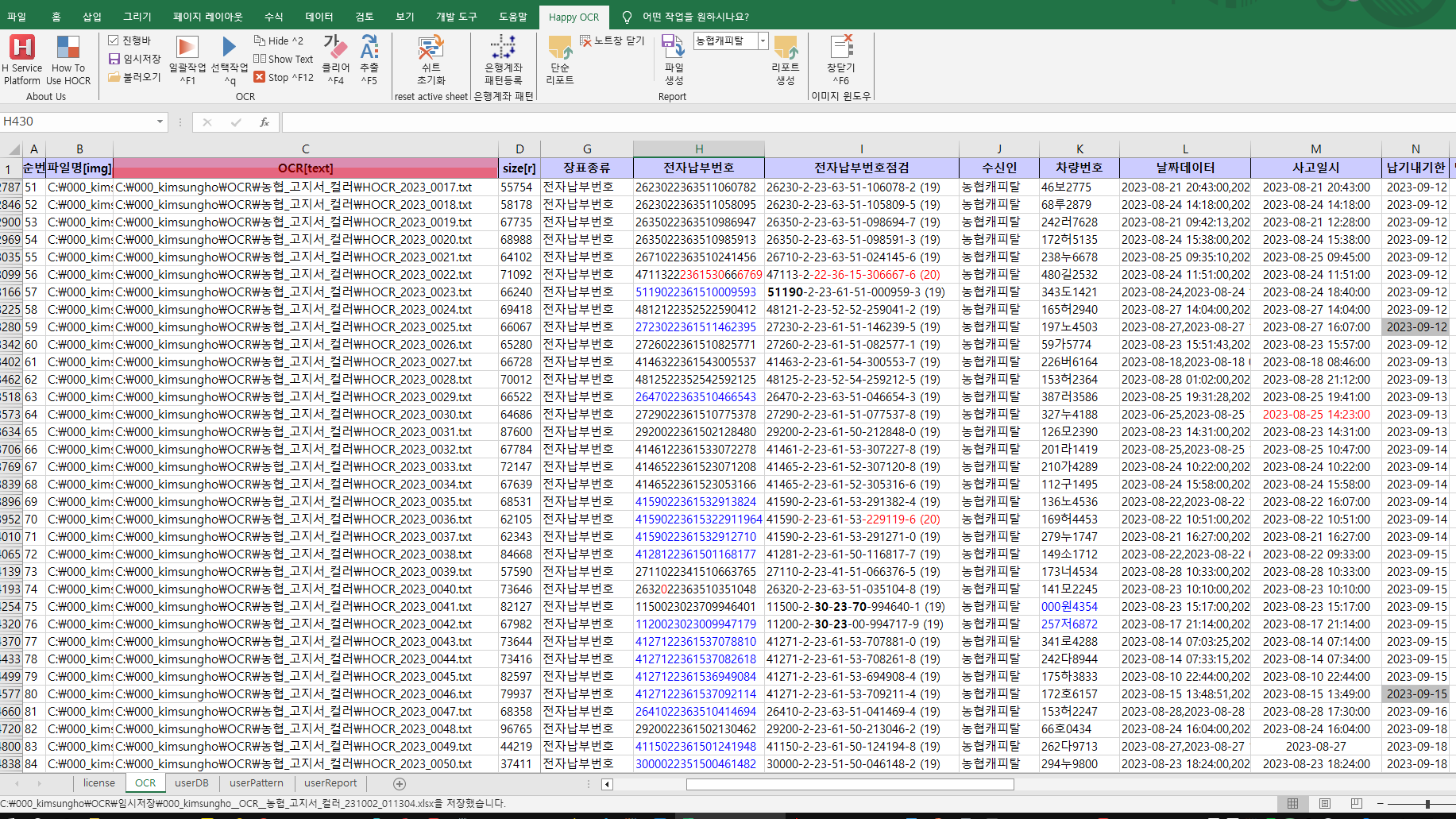The height and width of the screenshot is (819, 1456).
Task: Click Stop ^F12 button
Action: (x=284, y=77)
